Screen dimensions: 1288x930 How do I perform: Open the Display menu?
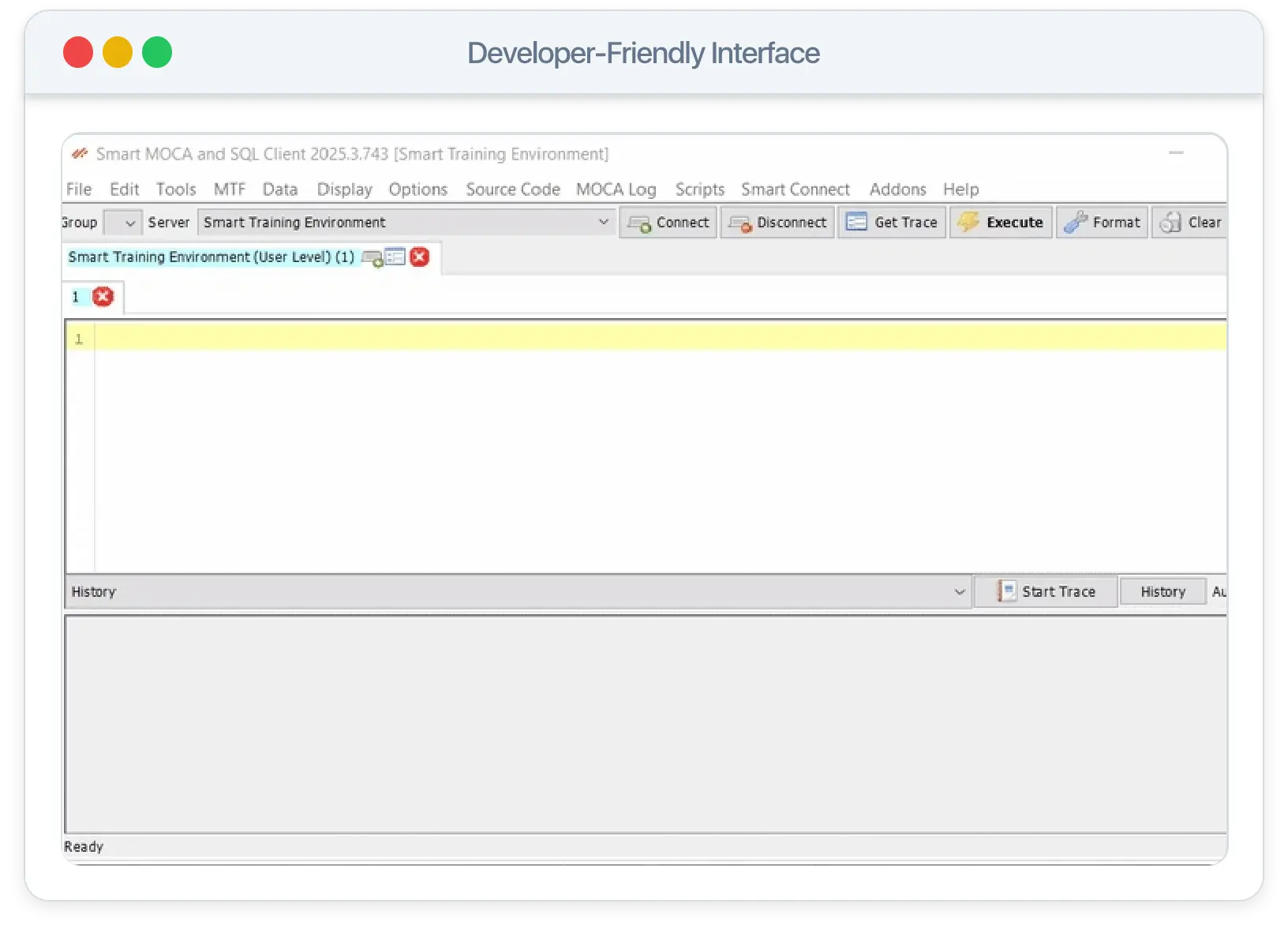[x=344, y=189]
